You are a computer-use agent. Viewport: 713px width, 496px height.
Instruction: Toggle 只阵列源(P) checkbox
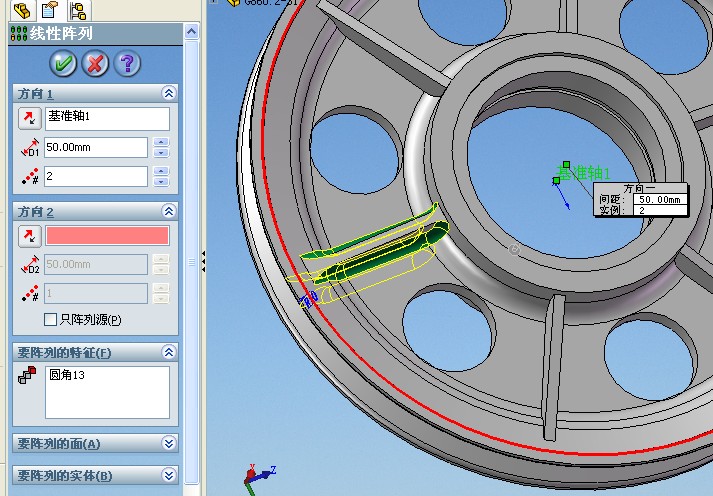pyautogui.click(x=50, y=320)
